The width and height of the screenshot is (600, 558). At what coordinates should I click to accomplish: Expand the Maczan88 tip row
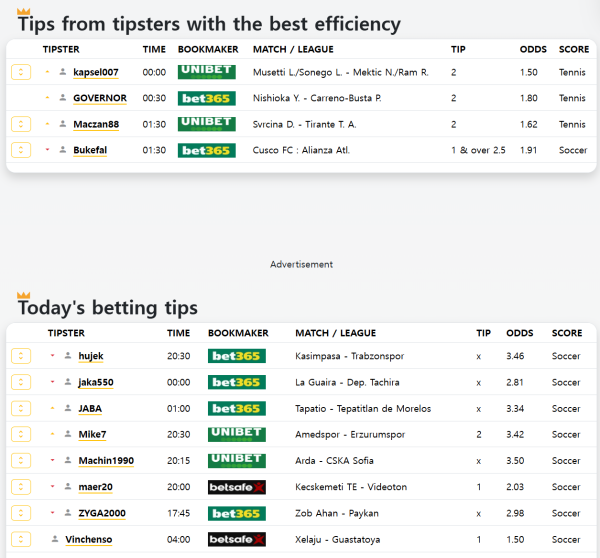[x=21, y=124]
